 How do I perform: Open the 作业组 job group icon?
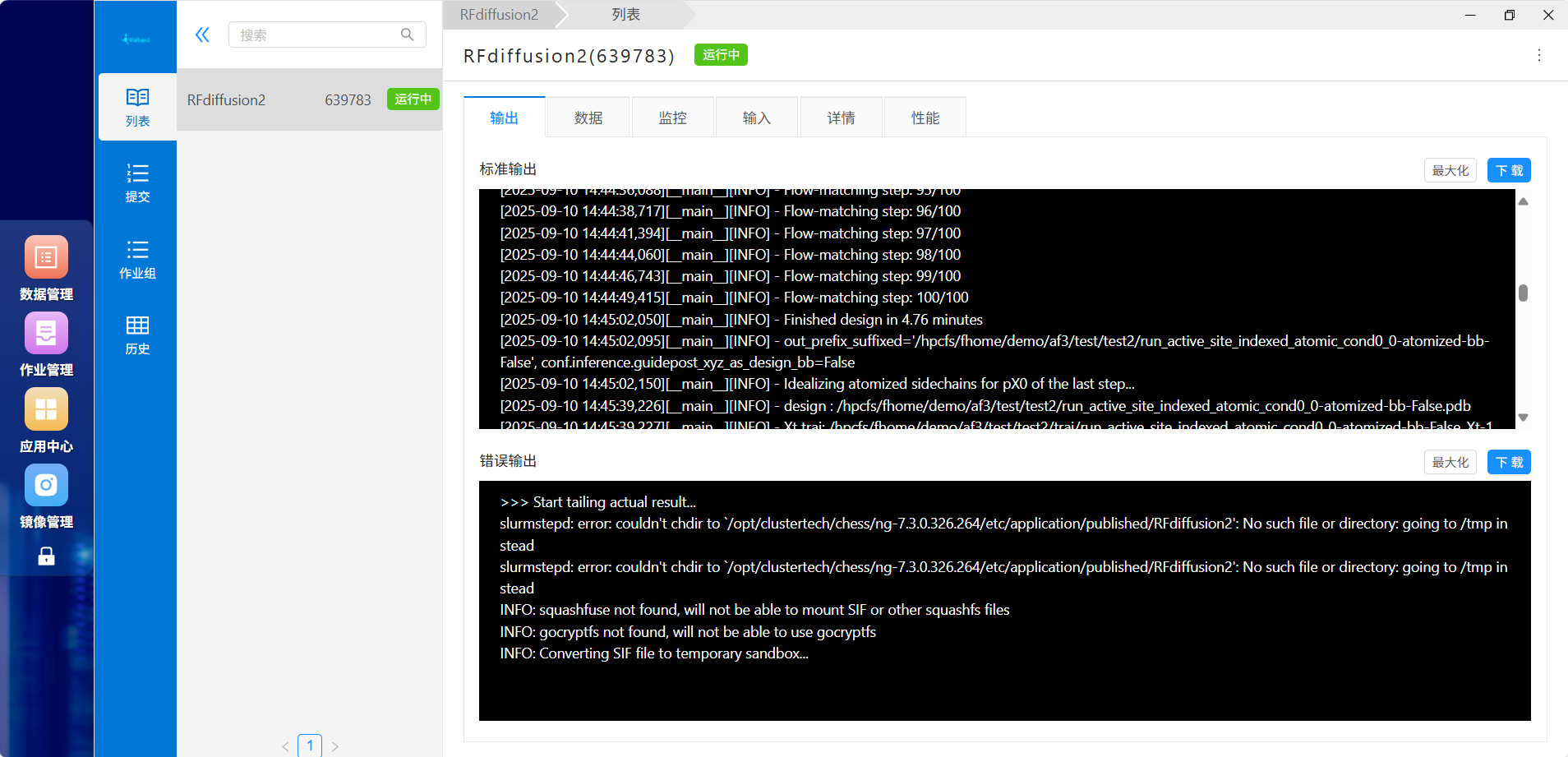pos(137,260)
